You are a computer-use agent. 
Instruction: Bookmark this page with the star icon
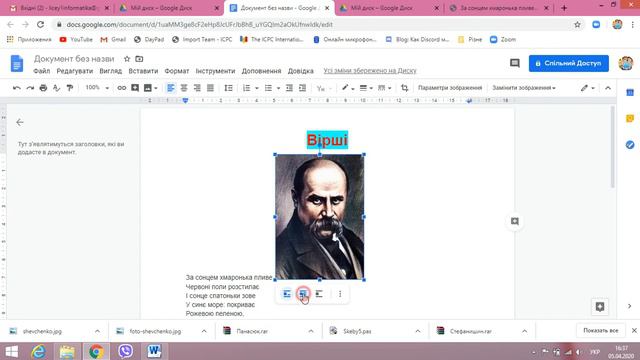577,24
